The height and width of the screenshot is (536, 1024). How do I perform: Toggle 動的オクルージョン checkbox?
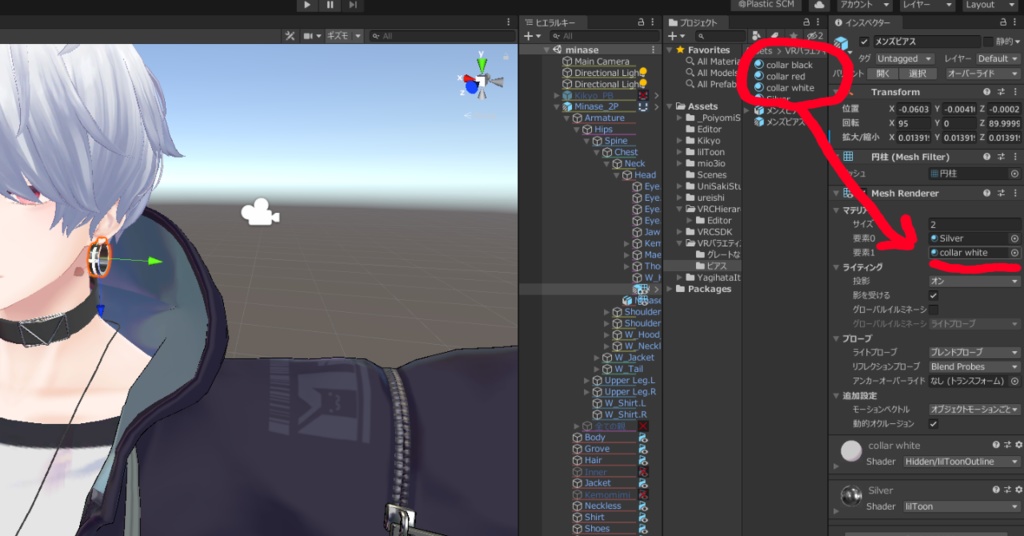tap(934, 424)
